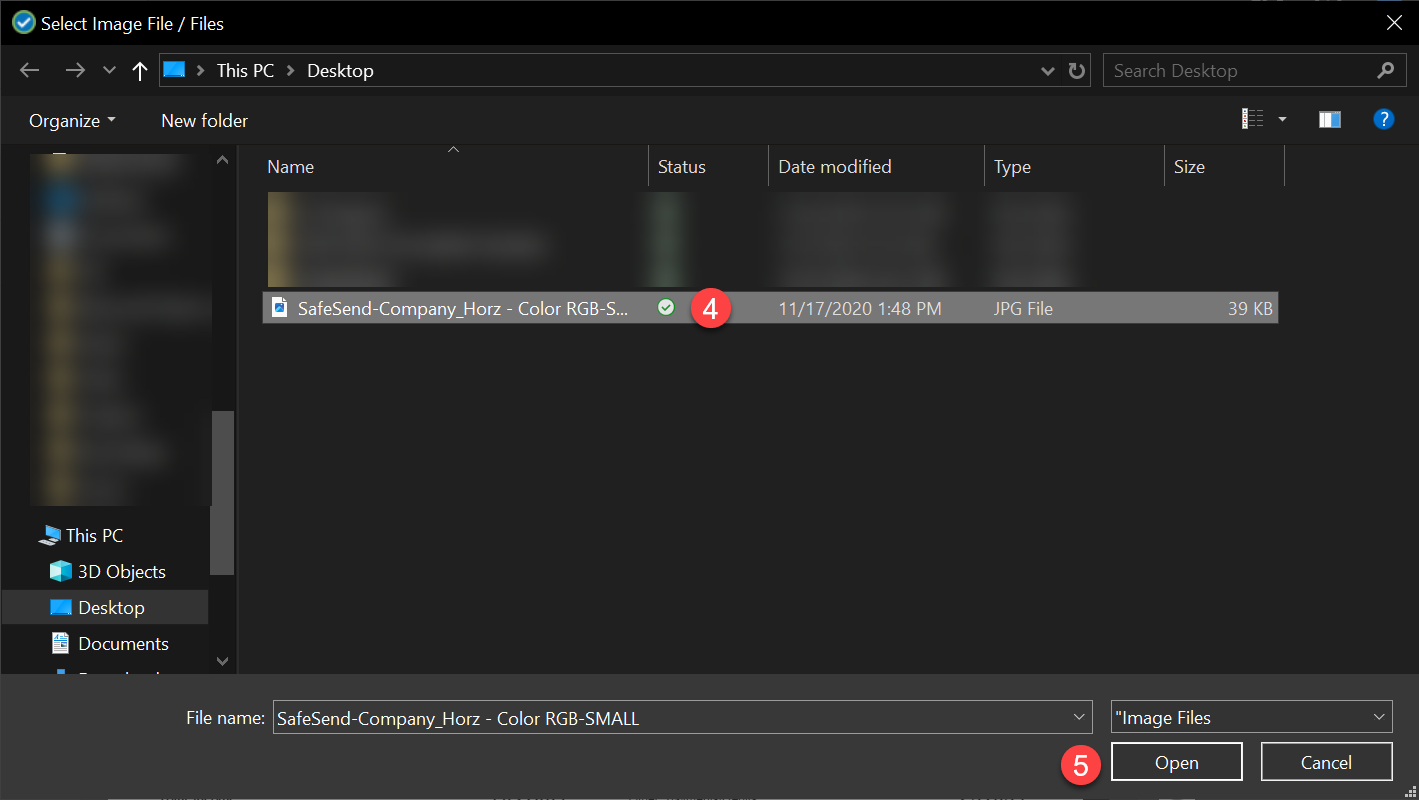The image size is (1419, 800).
Task: Toggle the preview pane icon
Action: pos(1329,120)
